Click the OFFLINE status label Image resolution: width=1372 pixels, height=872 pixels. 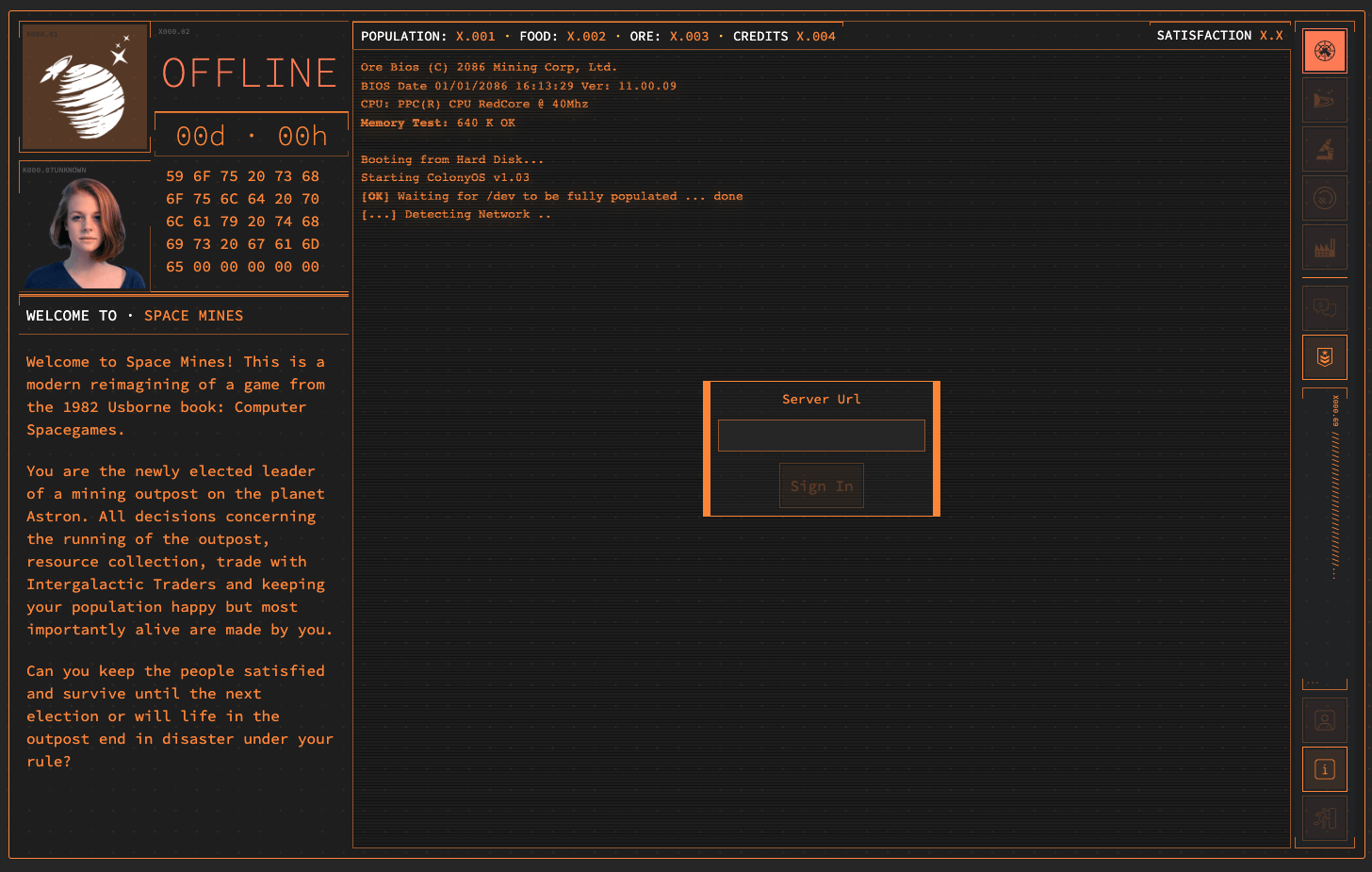(249, 73)
